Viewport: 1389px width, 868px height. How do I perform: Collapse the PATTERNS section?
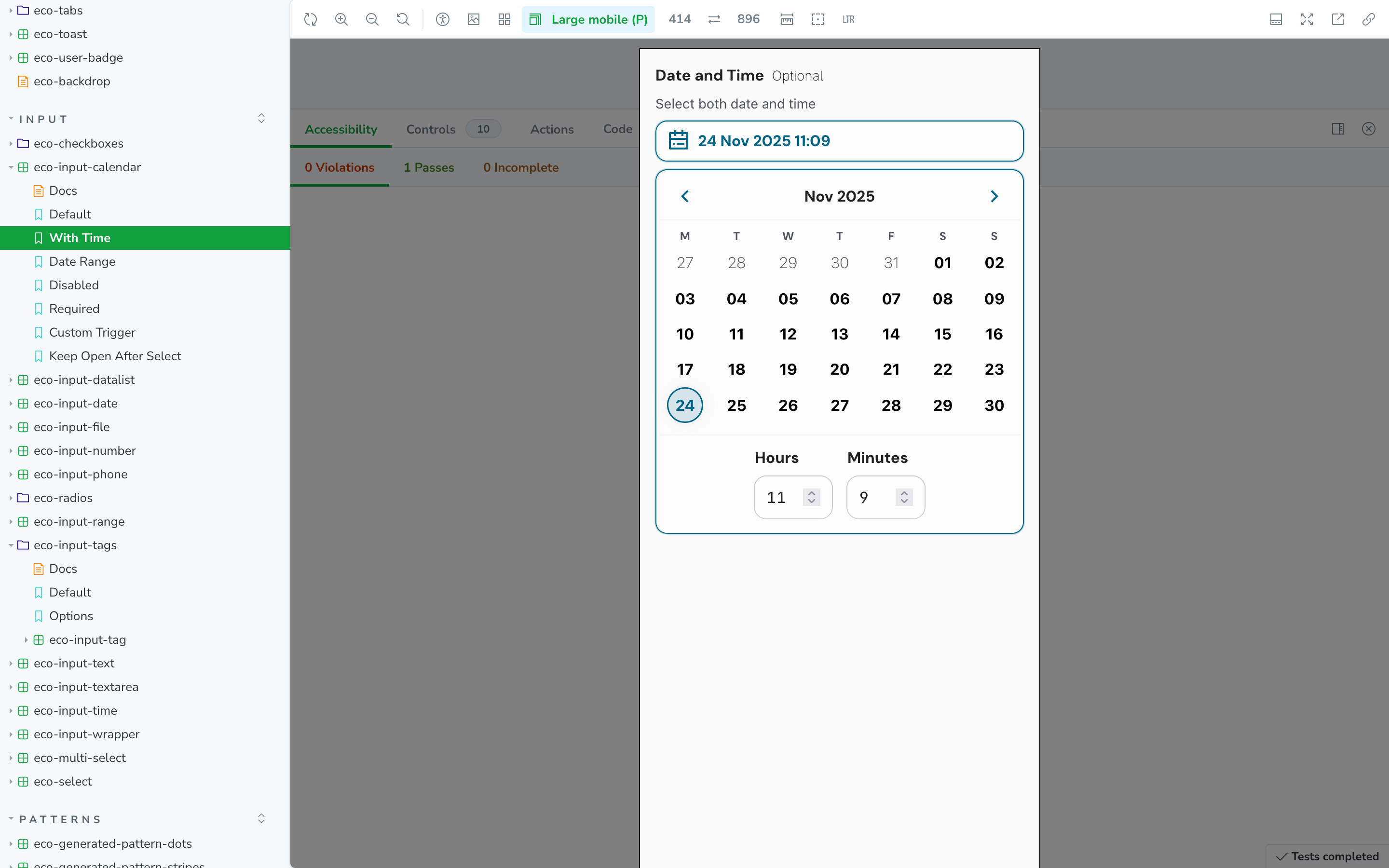(x=60, y=819)
